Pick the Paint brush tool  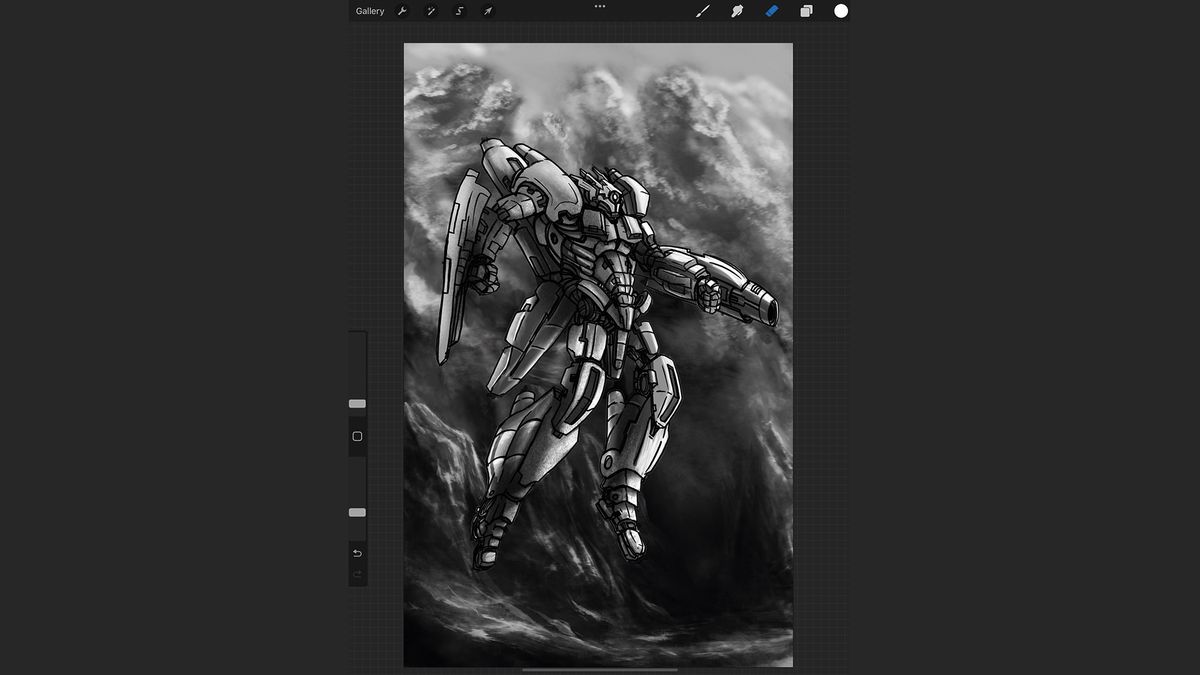(x=704, y=11)
